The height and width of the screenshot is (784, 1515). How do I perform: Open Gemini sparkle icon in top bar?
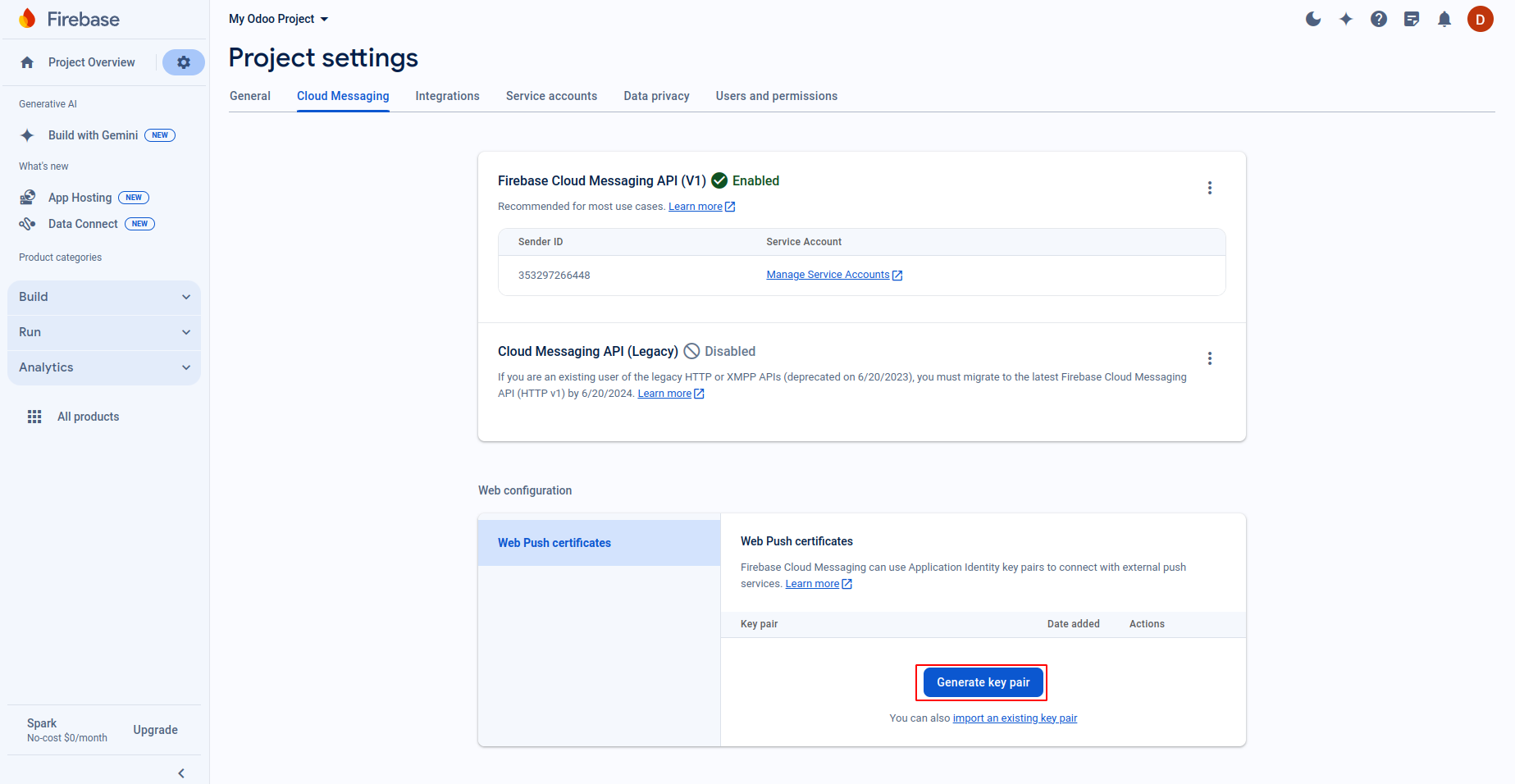click(x=1346, y=19)
